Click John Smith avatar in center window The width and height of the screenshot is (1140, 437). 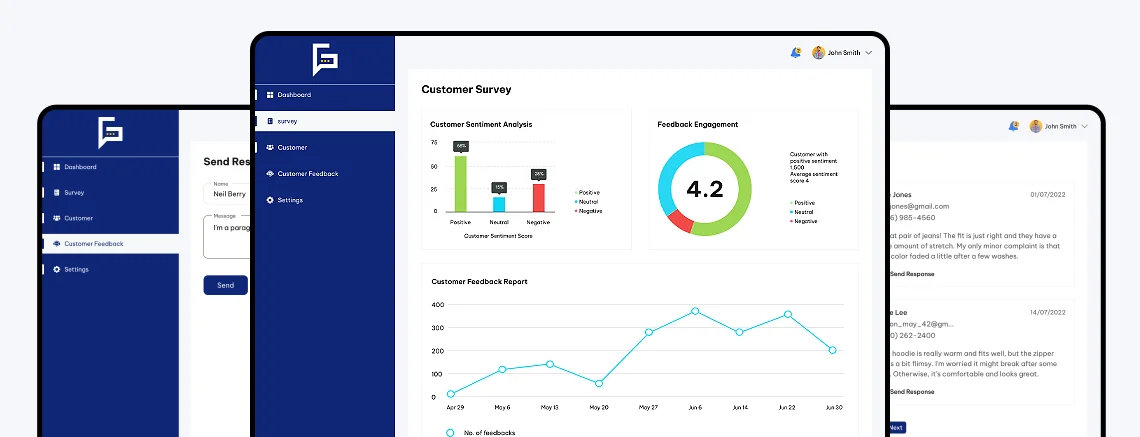[819, 52]
